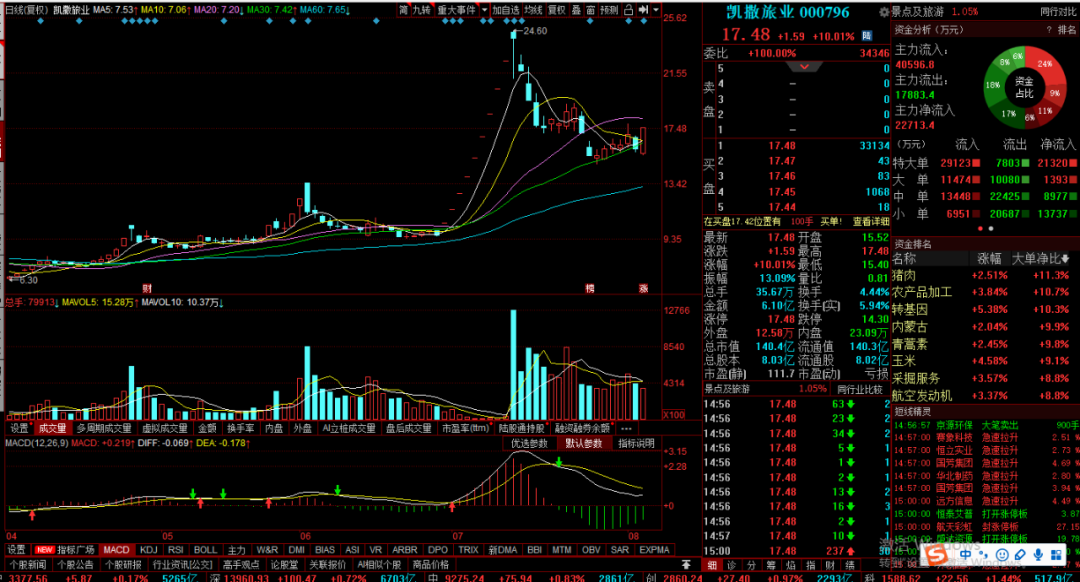Collapse the sell-side order book red chevron
This screenshot has height=582, width=1080.
(804, 67)
